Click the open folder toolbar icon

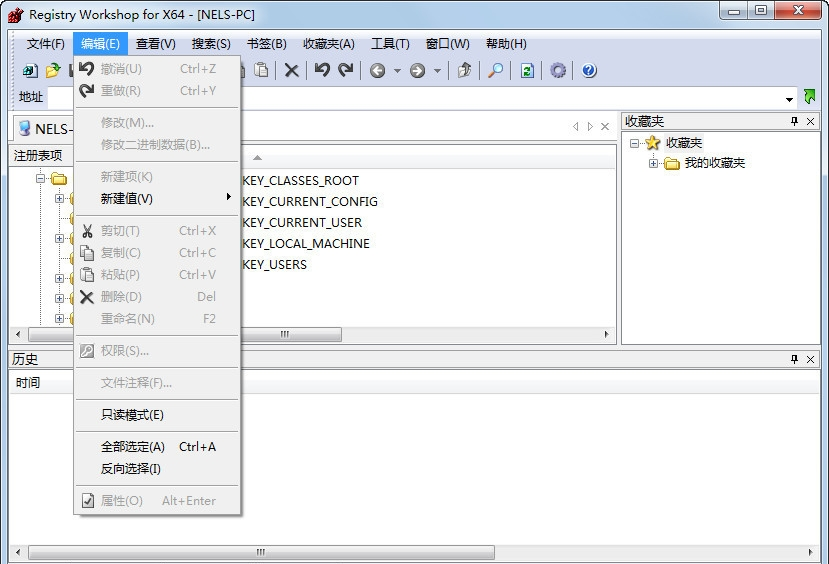pyautogui.click(x=53, y=70)
